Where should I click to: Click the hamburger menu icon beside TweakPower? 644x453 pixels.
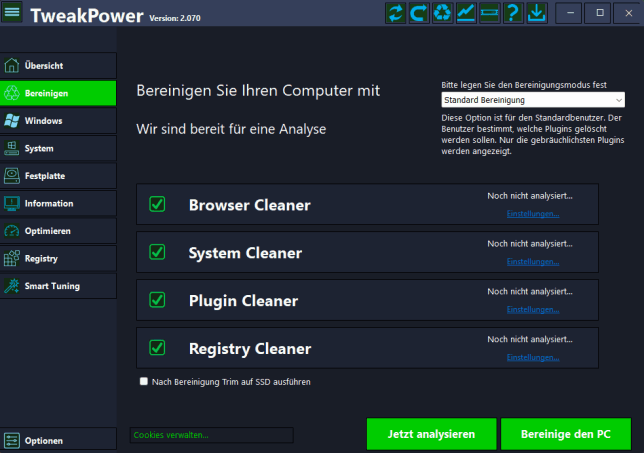click(x=13, y=14)
